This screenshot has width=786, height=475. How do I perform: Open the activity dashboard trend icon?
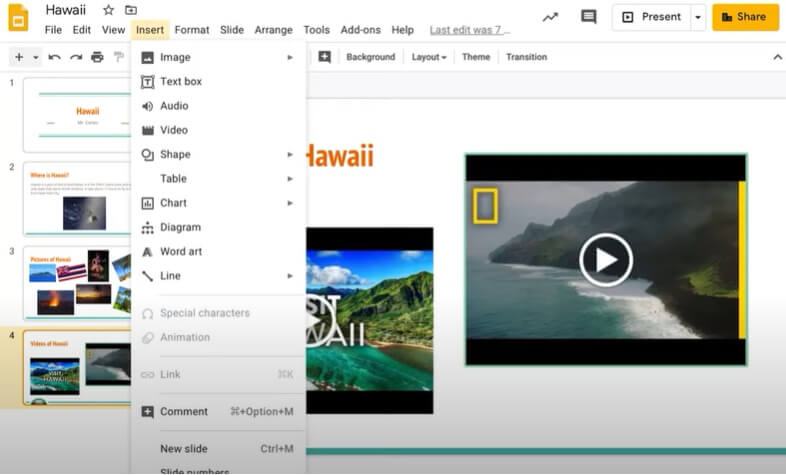pyautogui.click(x=550, y=17)
